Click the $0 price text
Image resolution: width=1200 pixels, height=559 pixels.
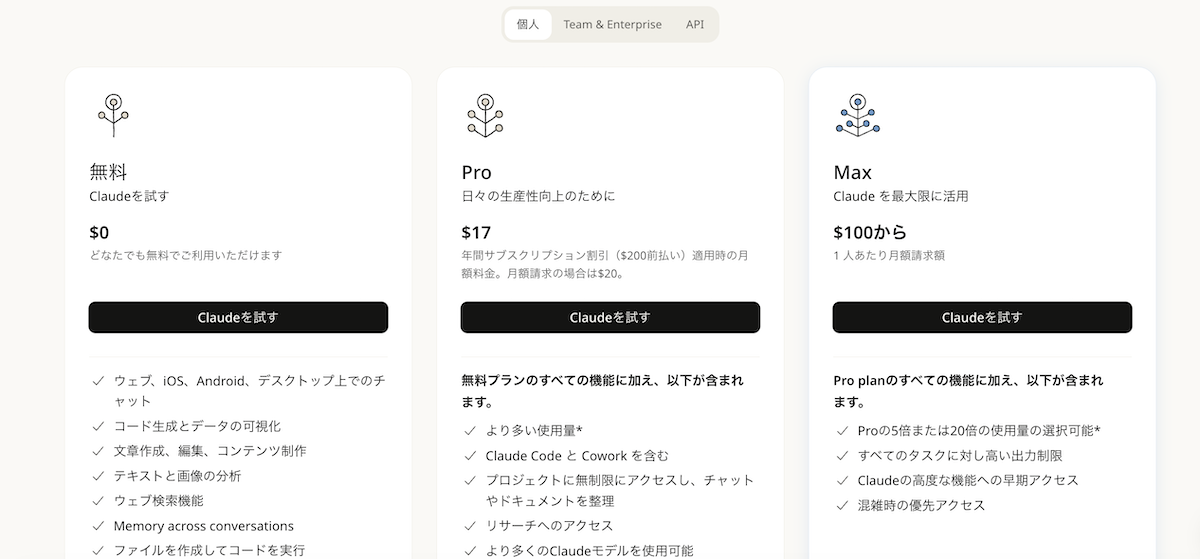(99, 233)
